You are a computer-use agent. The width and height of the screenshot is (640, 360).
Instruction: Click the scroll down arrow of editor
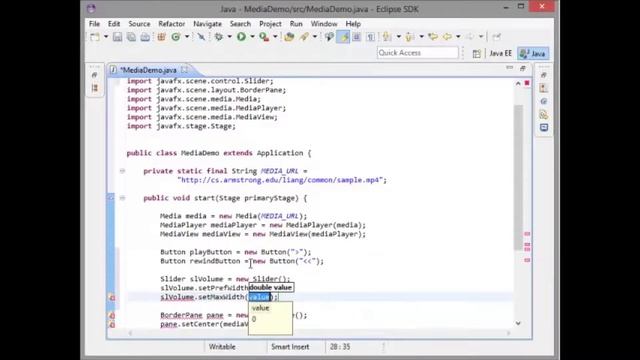pyautogui.click(x=518, y=323)
